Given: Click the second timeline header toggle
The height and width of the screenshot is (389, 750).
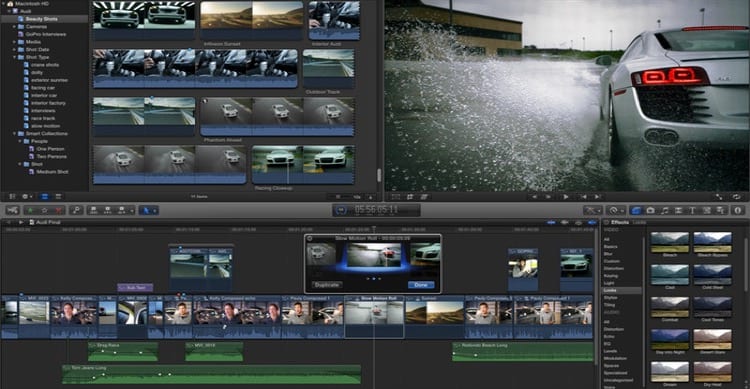Looking at the screenshot, I should tap(565, 222).
